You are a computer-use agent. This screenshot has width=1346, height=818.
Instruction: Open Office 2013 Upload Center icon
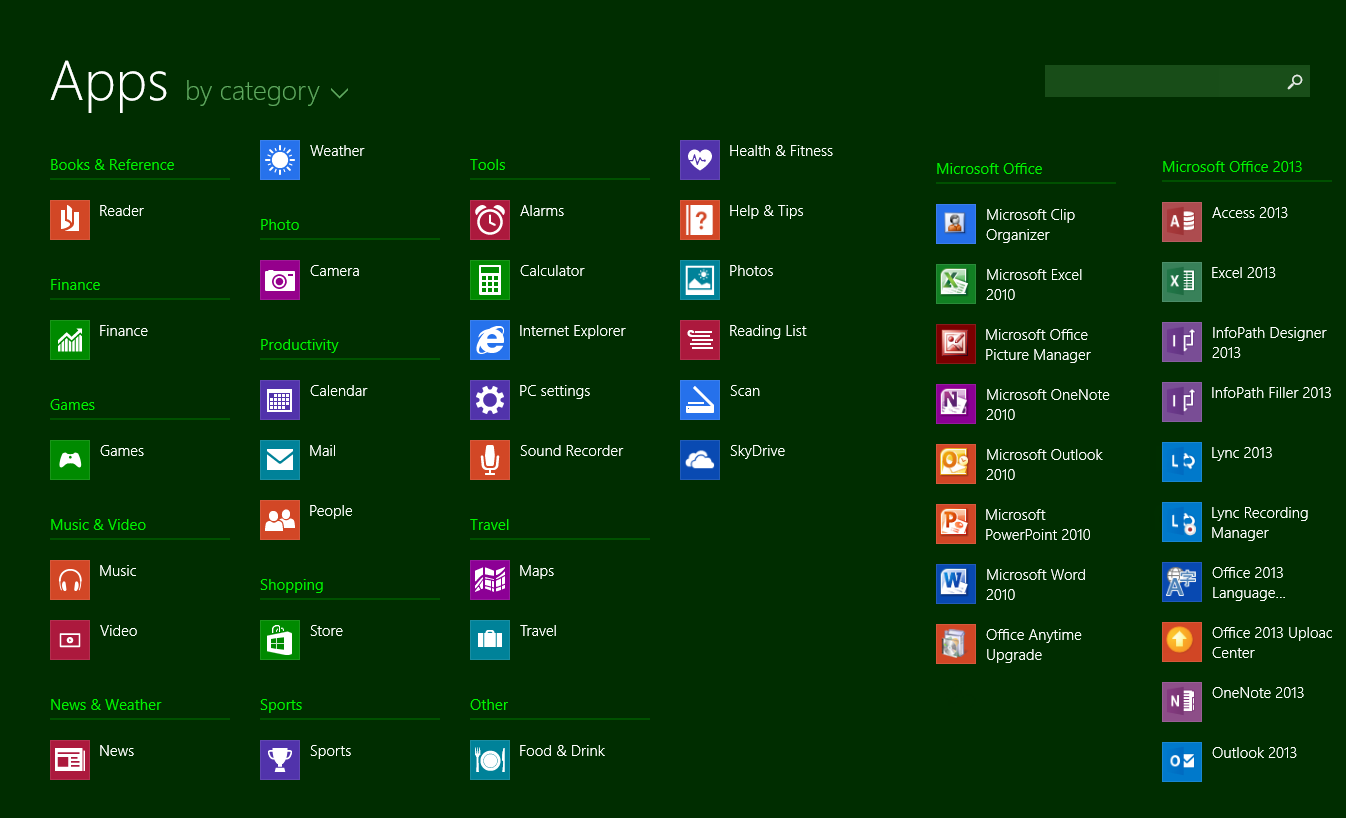coord(1182,642)
